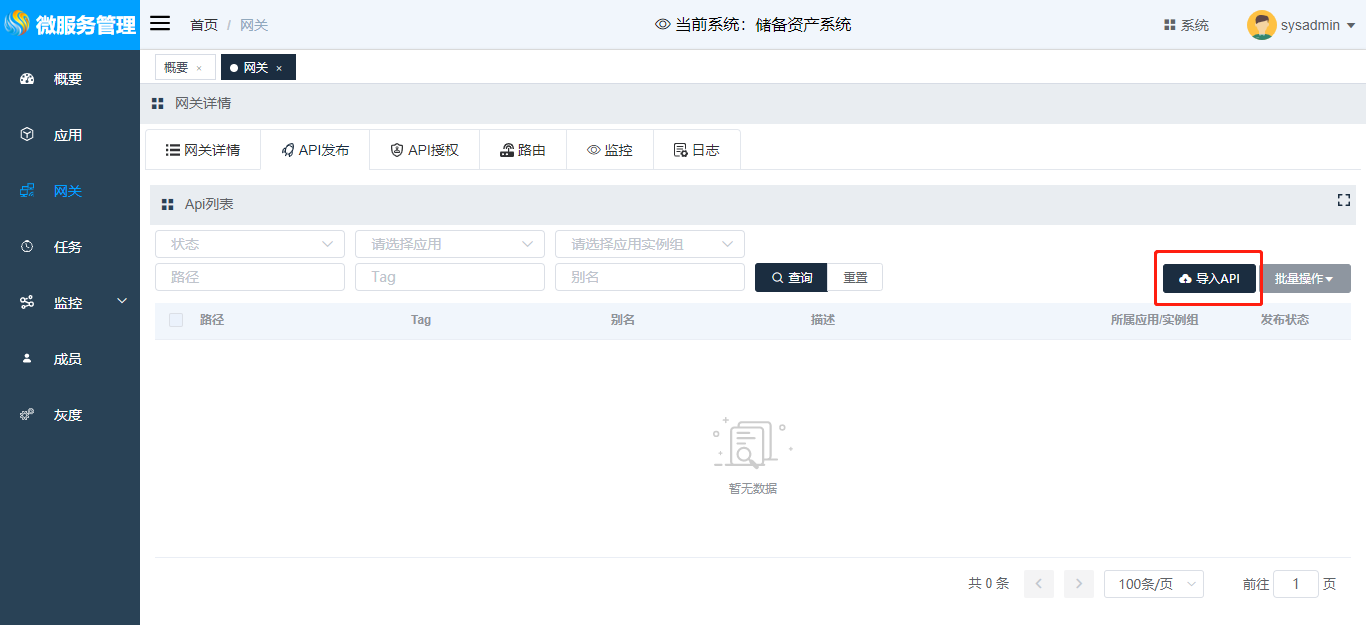Close the 概要 page tab

pyautogui.click(x=199, y=68)
